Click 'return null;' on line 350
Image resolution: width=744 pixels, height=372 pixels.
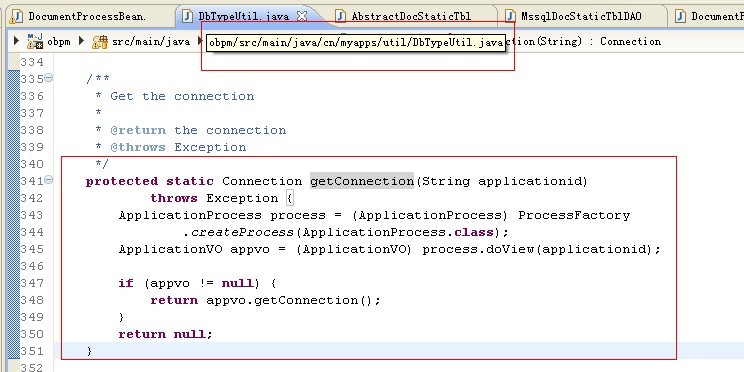click(166, 335)
